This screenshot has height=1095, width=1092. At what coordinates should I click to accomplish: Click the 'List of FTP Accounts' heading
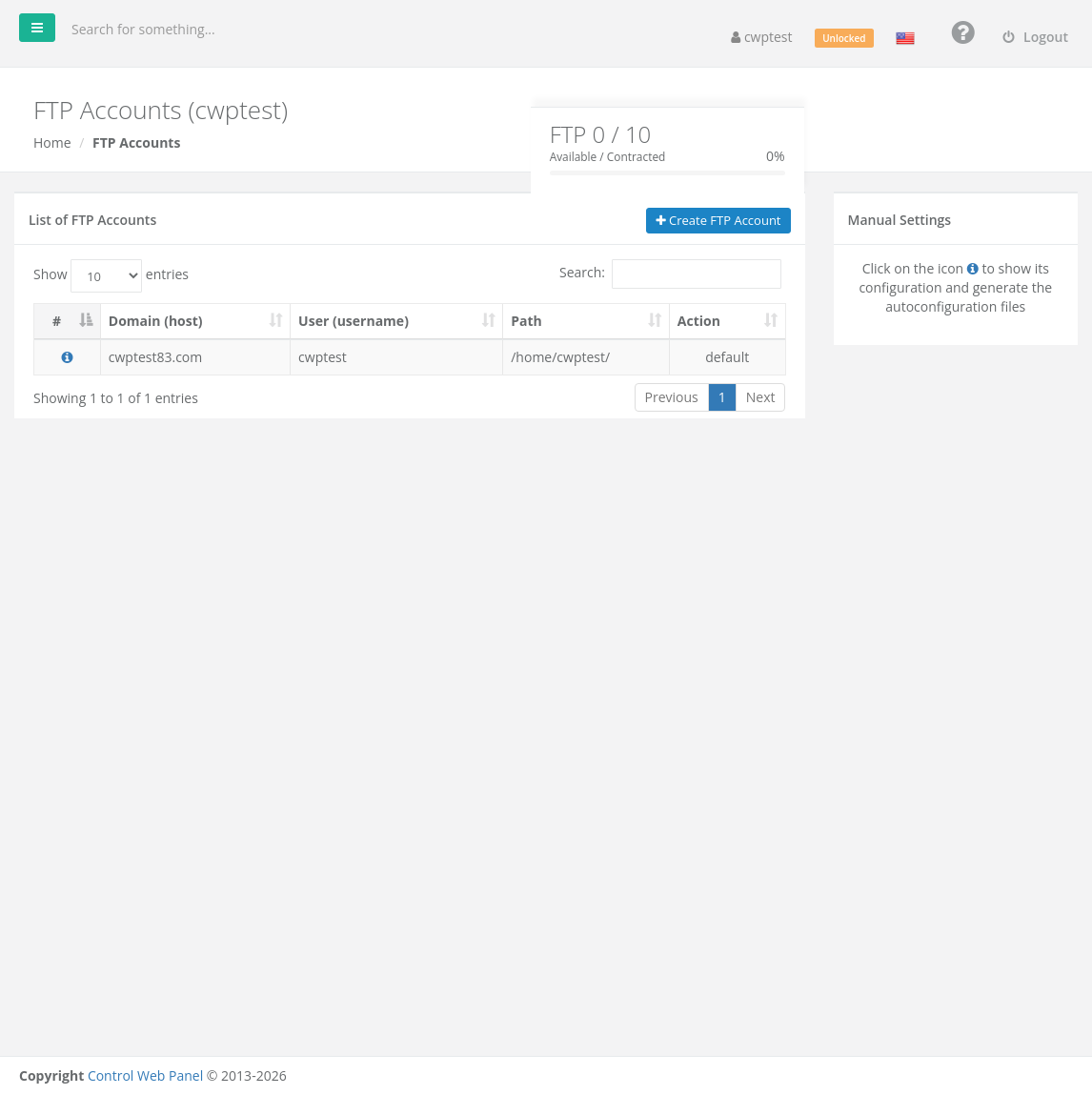pos(92,220)
